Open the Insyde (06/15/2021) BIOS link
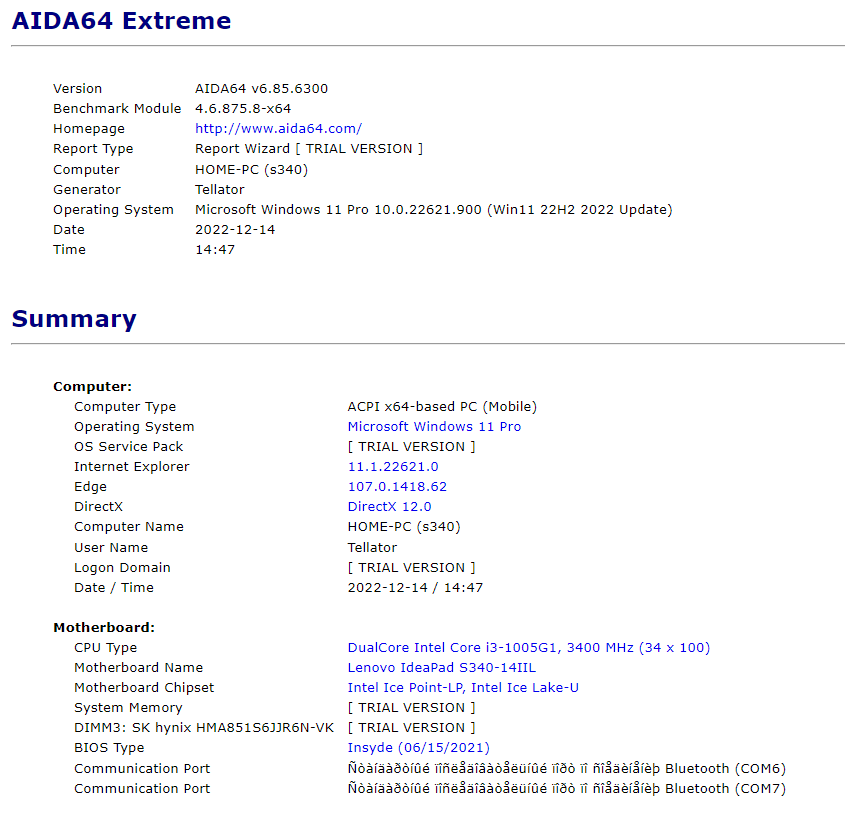 [x=418, y=748]
